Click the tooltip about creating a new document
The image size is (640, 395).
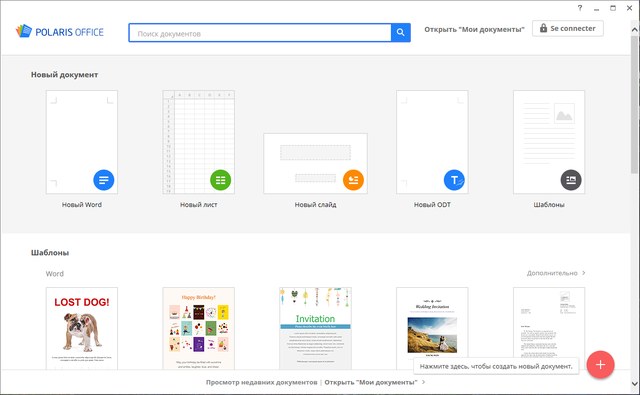pyautogui.click(x=496, y=366)
